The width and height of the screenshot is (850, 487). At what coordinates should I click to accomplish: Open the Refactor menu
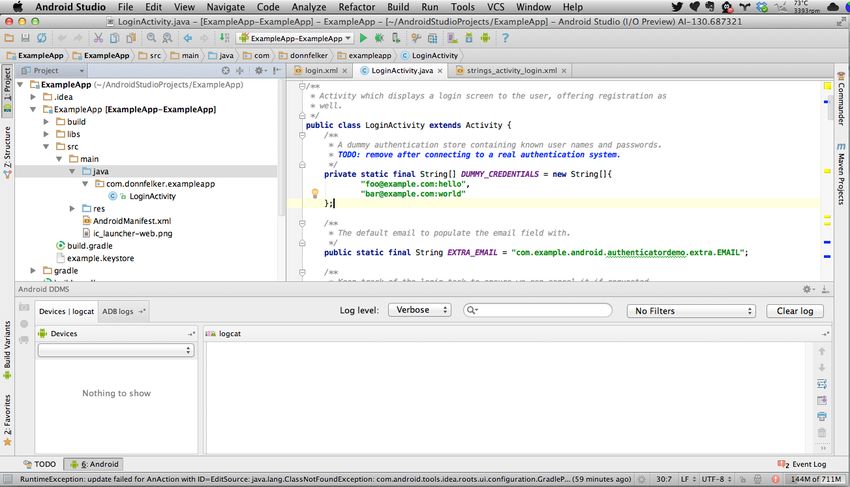pyautogui.click(x=356, y=7)
